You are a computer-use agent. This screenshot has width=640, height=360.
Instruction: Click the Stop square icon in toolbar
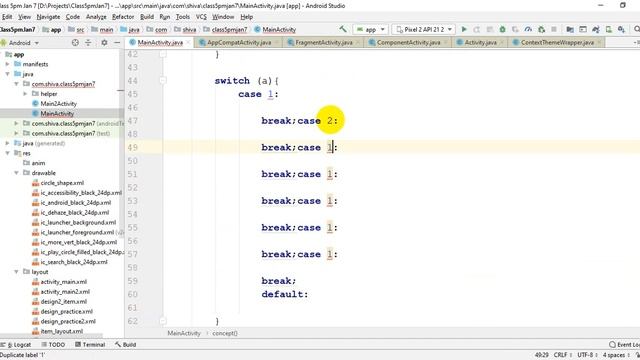tap(554, 29)
